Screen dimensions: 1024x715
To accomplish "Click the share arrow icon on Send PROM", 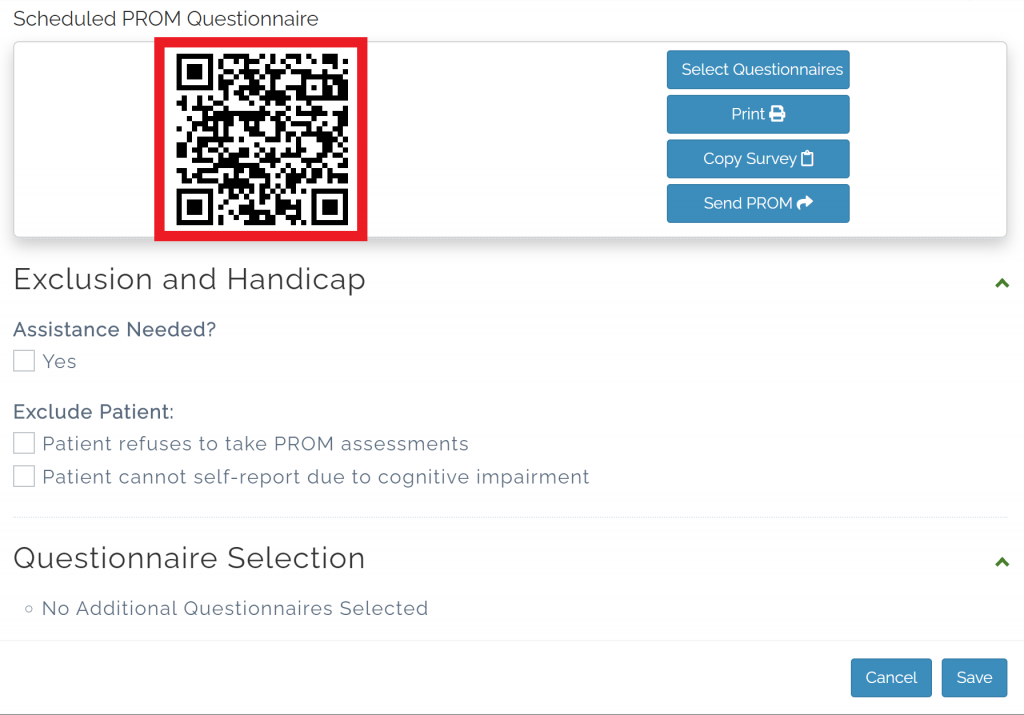I will pyautogui.click(x=805, y=202).
